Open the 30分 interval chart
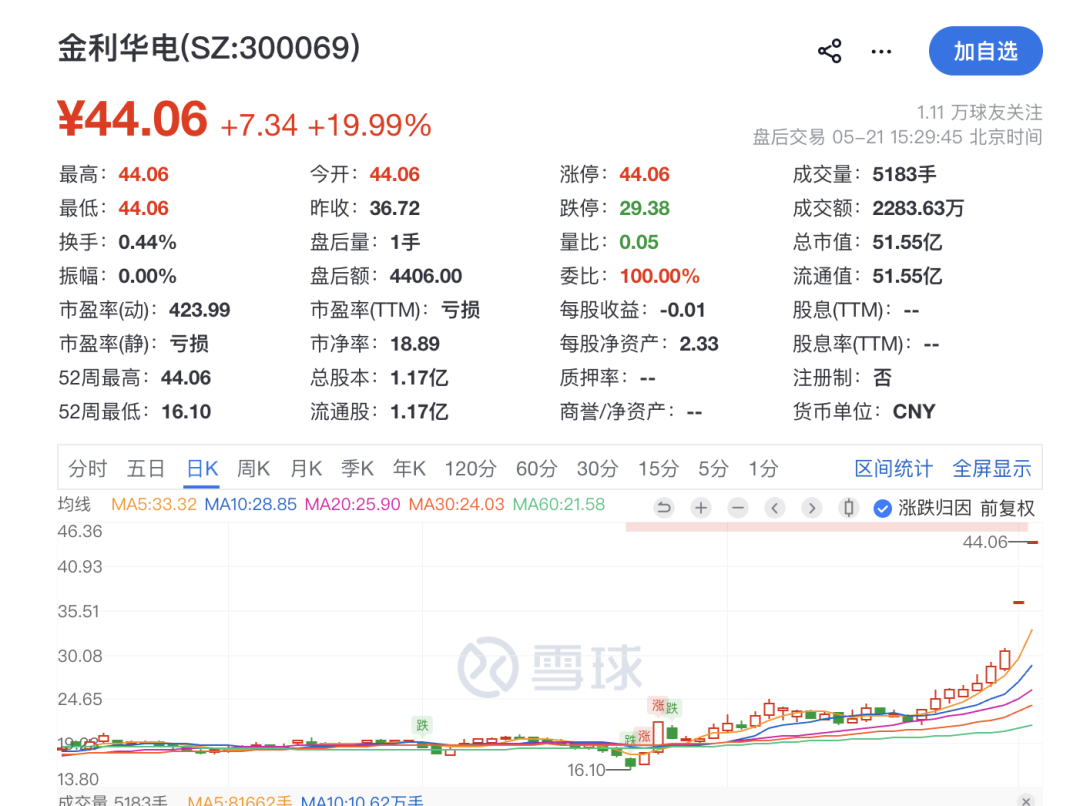 (597, 468)
